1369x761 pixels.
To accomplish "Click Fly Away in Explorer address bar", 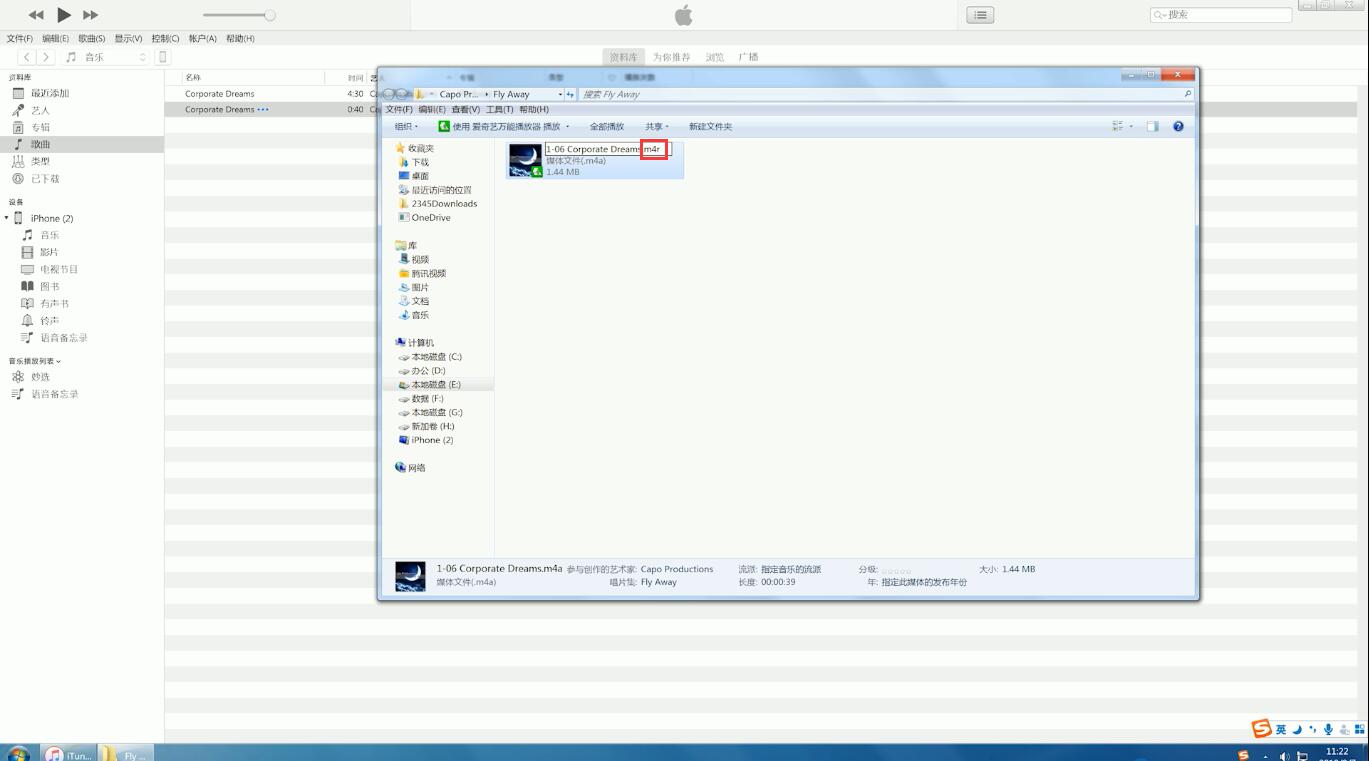I will [x=511, y=94].
